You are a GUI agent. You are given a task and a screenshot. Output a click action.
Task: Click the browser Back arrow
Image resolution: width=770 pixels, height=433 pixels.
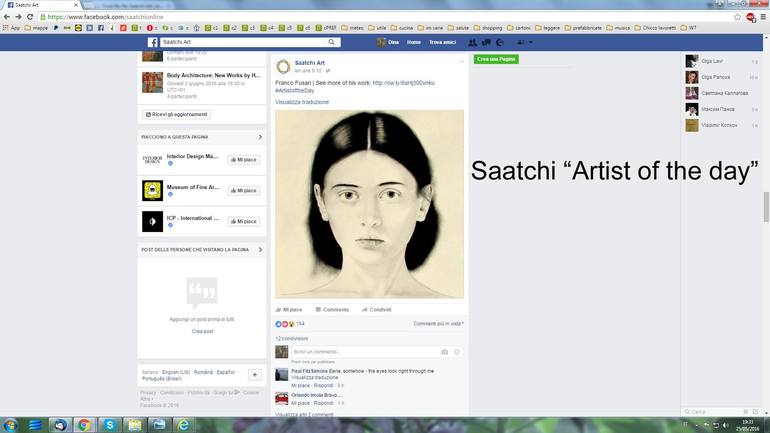pos(7,17)
